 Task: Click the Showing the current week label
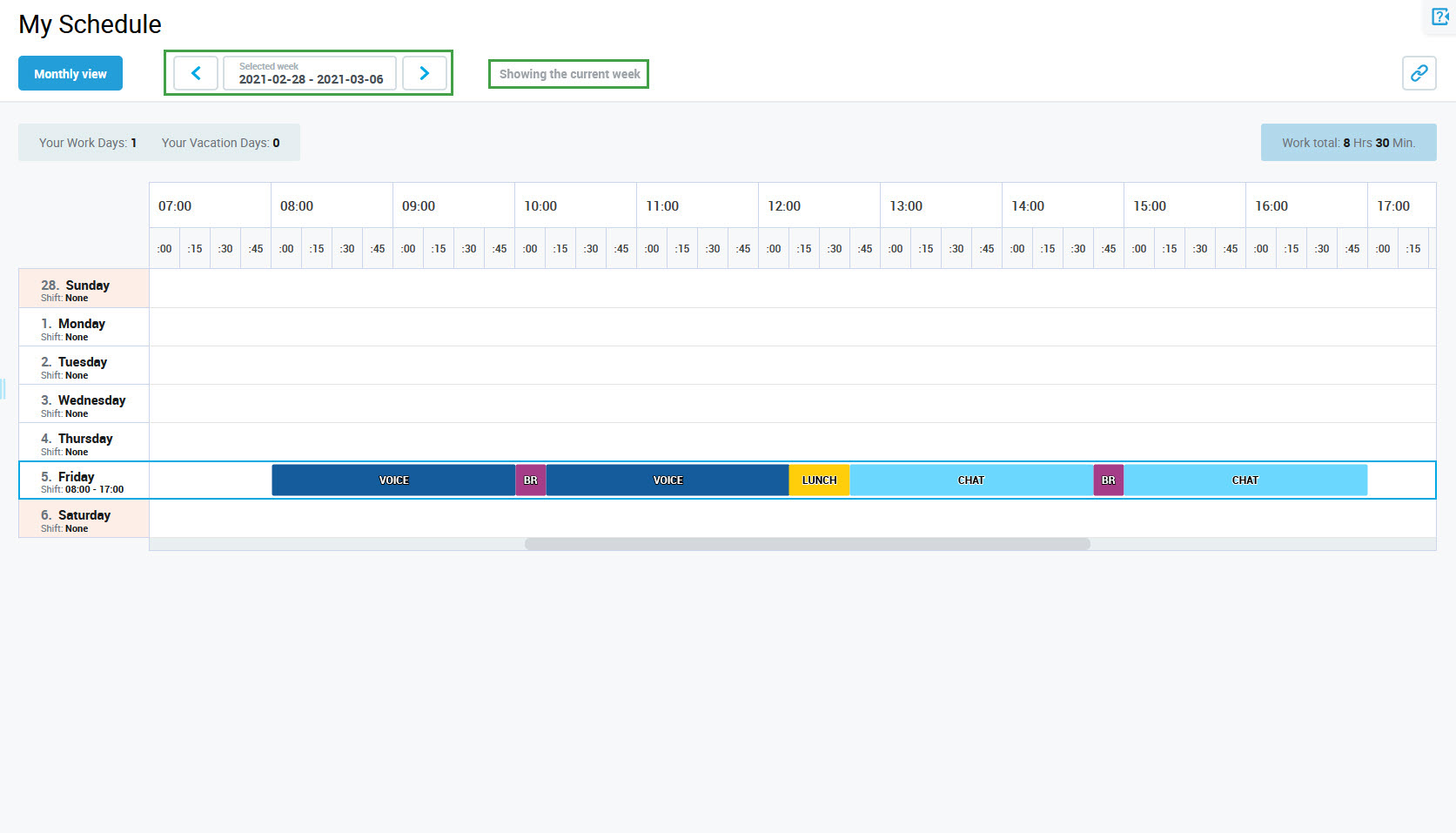tap(569, 74)
